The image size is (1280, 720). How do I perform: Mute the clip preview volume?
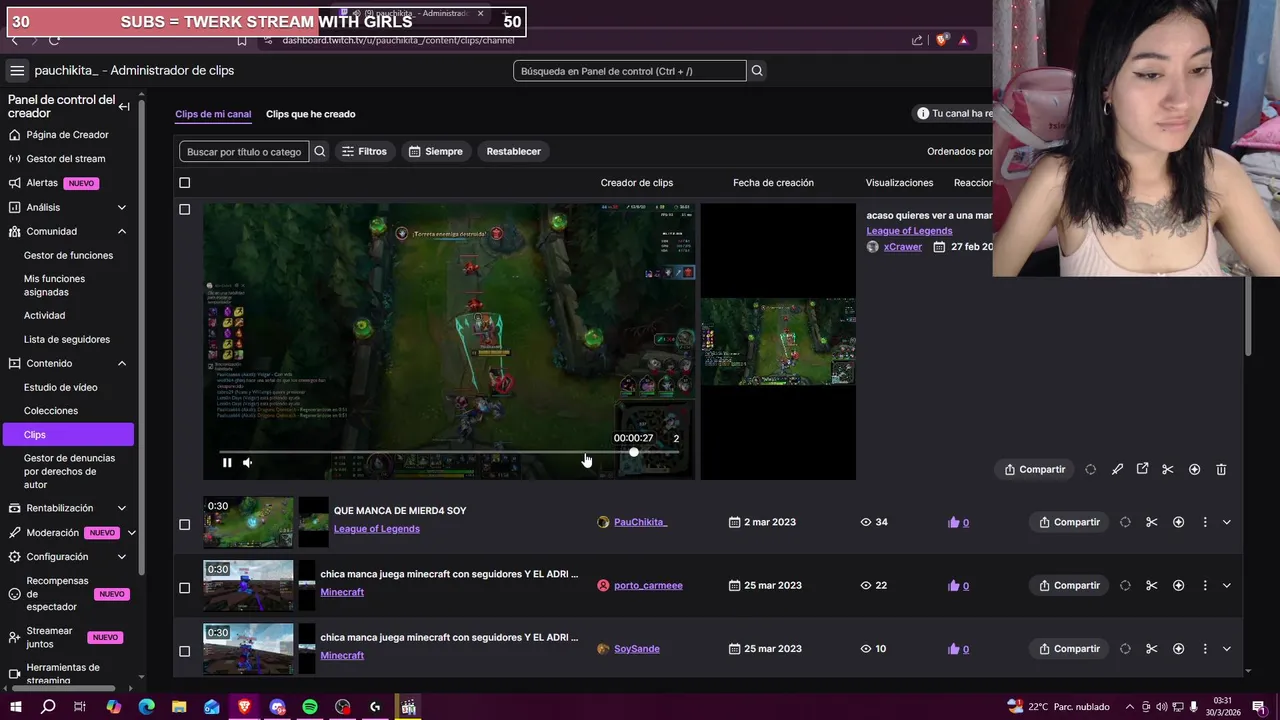(x=248, y=462)
